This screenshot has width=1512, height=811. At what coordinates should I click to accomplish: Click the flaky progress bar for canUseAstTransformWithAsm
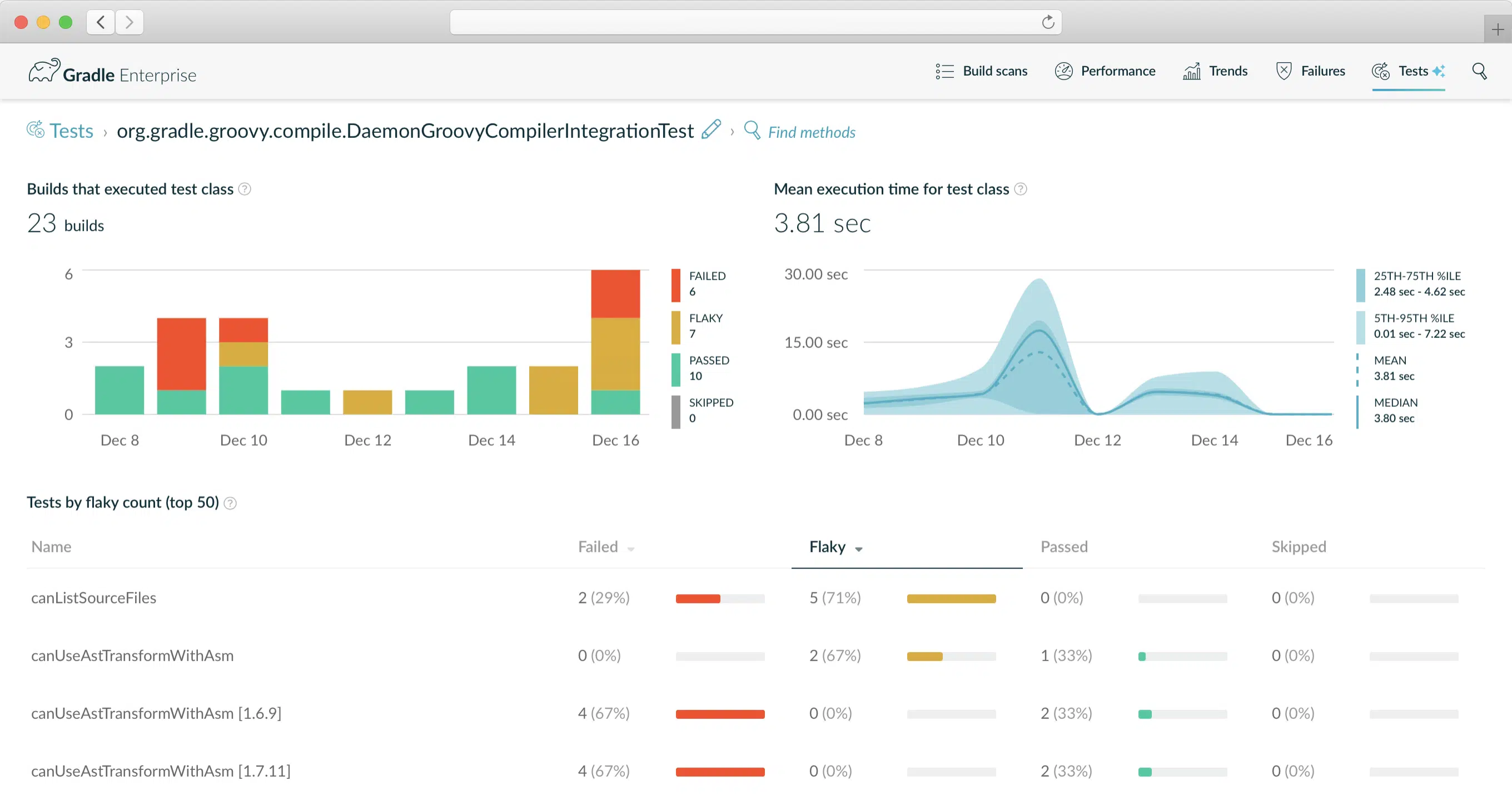951,656
